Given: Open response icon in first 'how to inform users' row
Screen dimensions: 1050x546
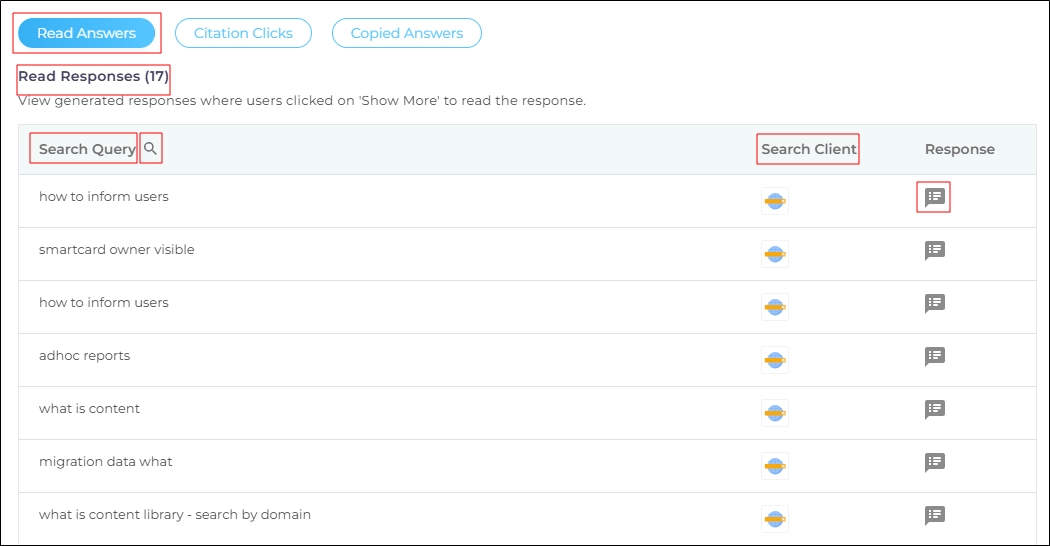Looking at the screenshot, I should click(x=934, y=197).
